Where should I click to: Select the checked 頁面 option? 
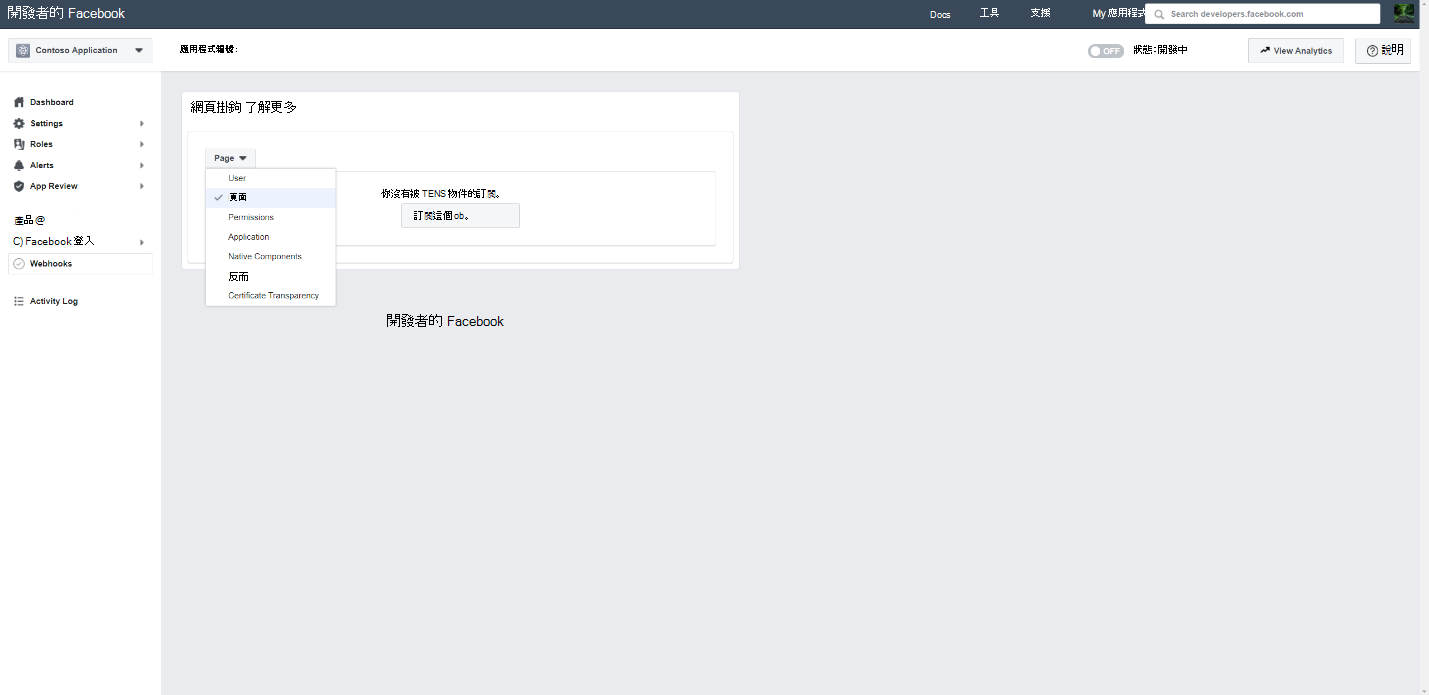click(271, 197)
